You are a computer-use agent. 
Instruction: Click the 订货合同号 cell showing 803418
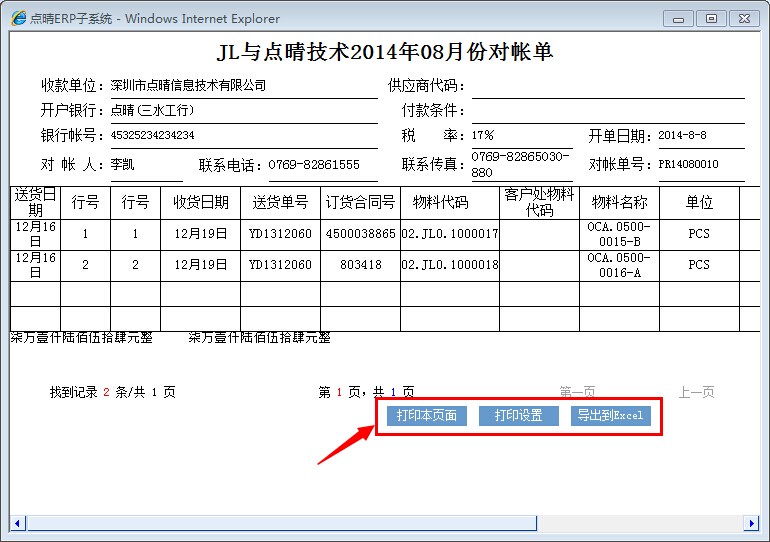(360, 265)
